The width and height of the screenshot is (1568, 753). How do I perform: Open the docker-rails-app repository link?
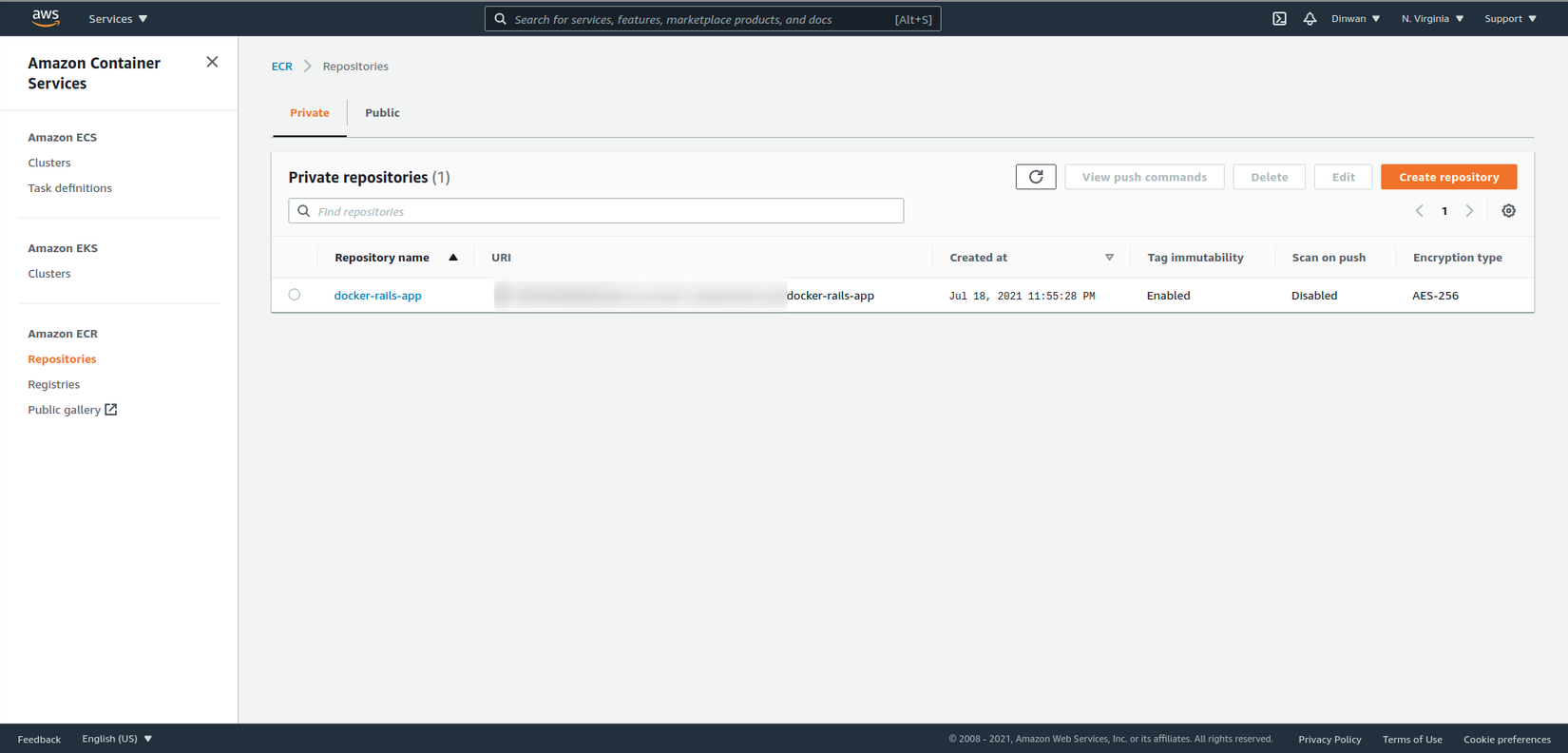point(377,296)
